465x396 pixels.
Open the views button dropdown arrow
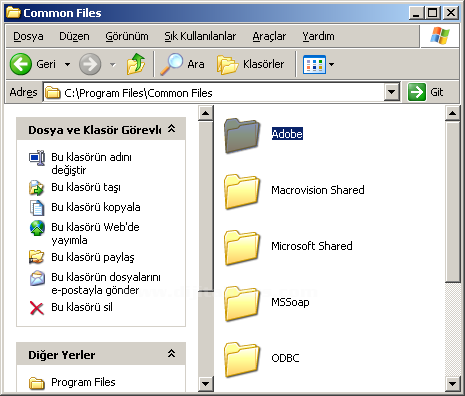pos(331,64)
